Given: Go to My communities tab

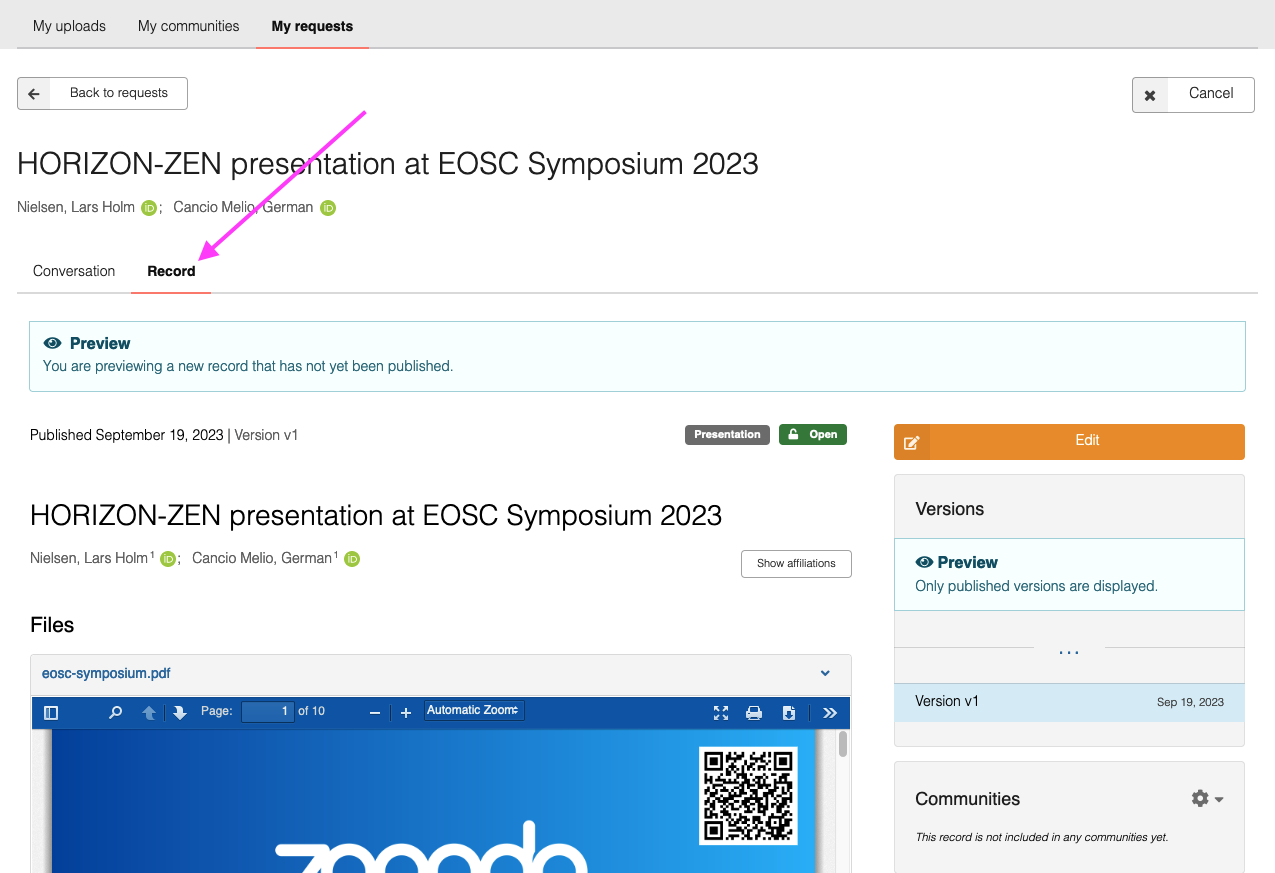Looking at the screenshot, I should tap(188, 26).
